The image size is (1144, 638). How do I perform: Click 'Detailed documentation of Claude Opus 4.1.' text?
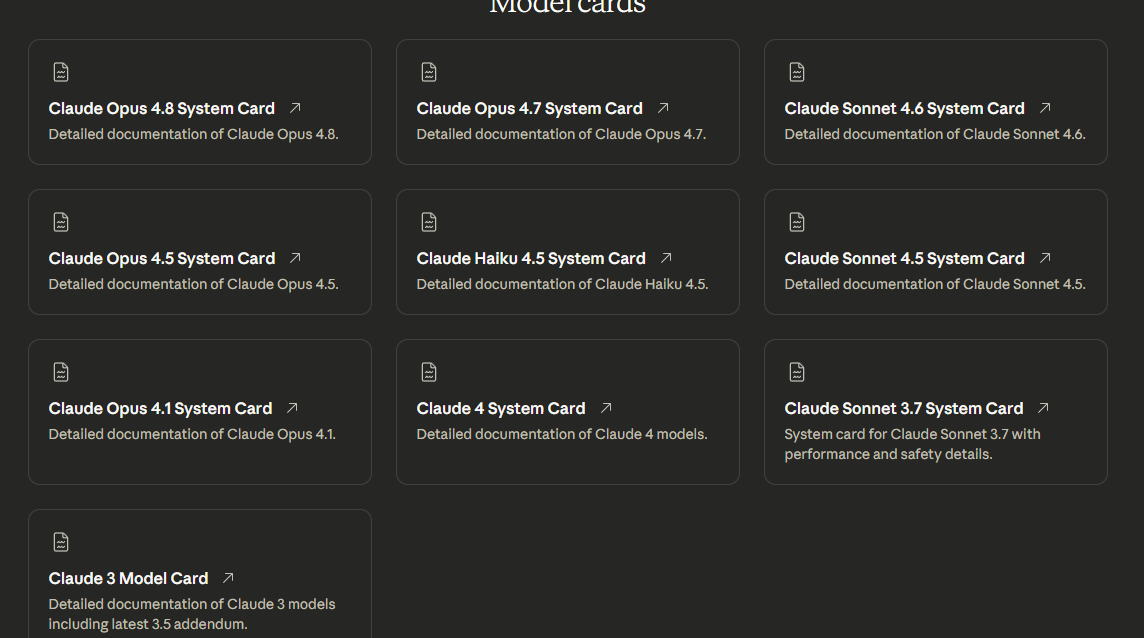[x=193, y=434]
